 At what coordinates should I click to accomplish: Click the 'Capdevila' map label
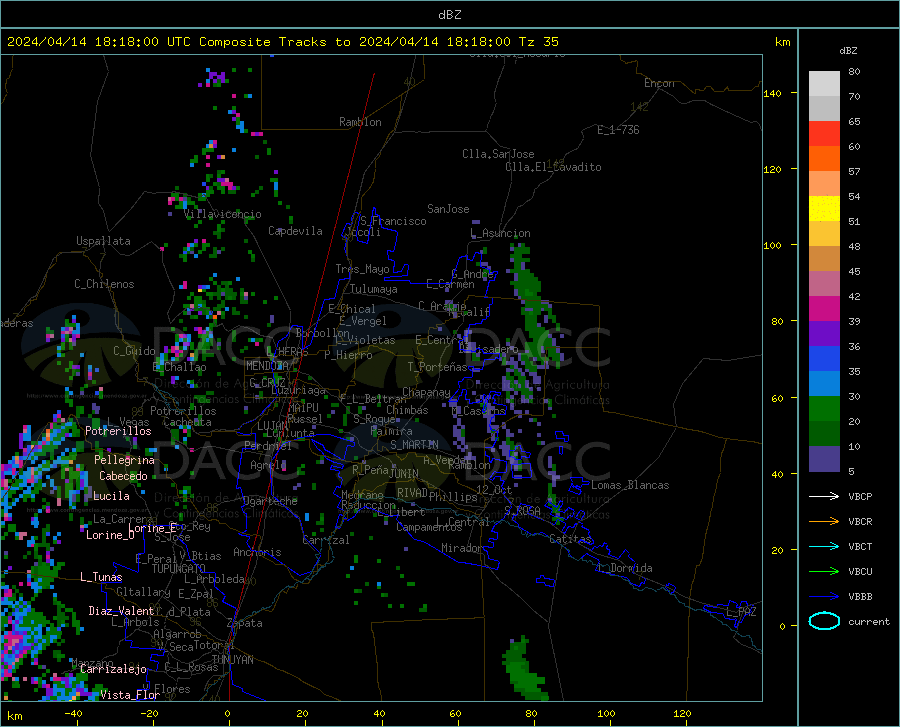click(295, 231)
